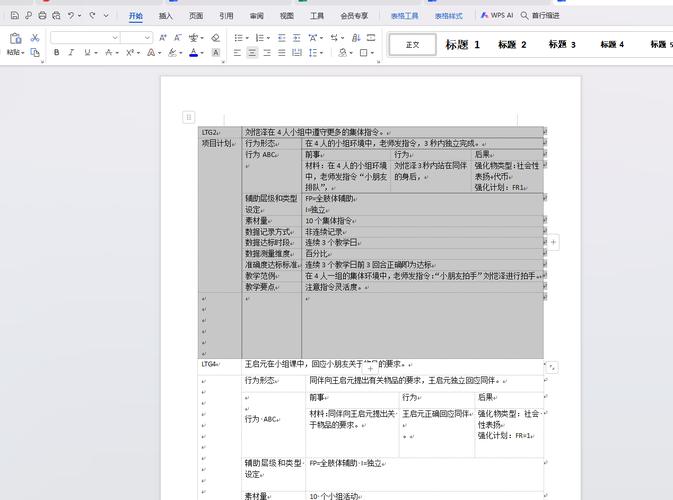Click the sort (A-Z) icon
The image size is (673, 500).
click(356, 38)
